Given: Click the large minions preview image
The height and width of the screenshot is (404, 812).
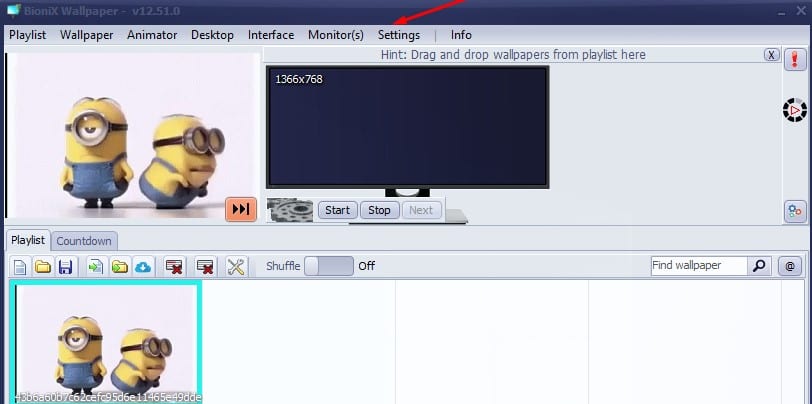Looking at the screenshot, I should (132, 136).
